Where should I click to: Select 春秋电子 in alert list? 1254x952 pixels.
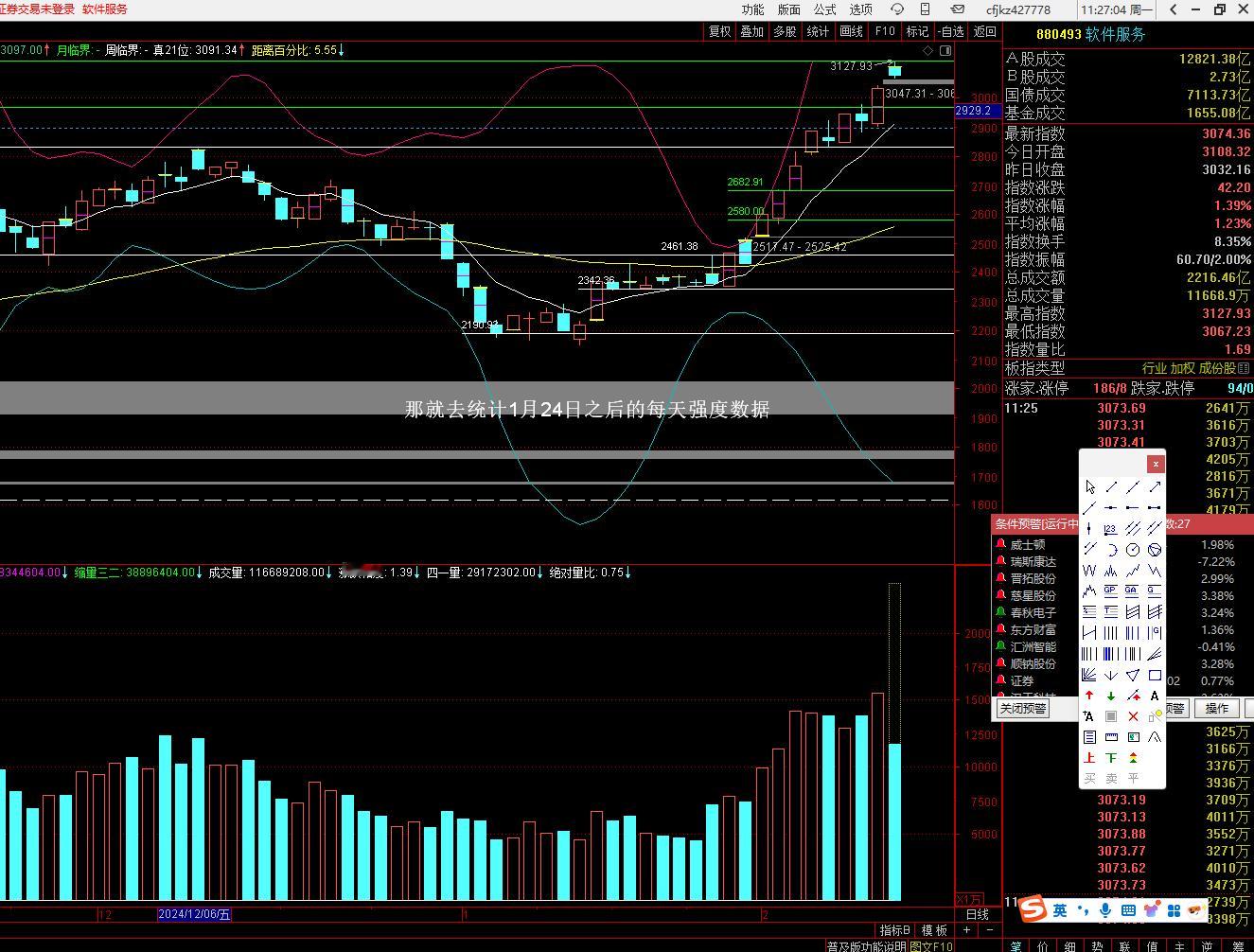tap(1033, 612)
